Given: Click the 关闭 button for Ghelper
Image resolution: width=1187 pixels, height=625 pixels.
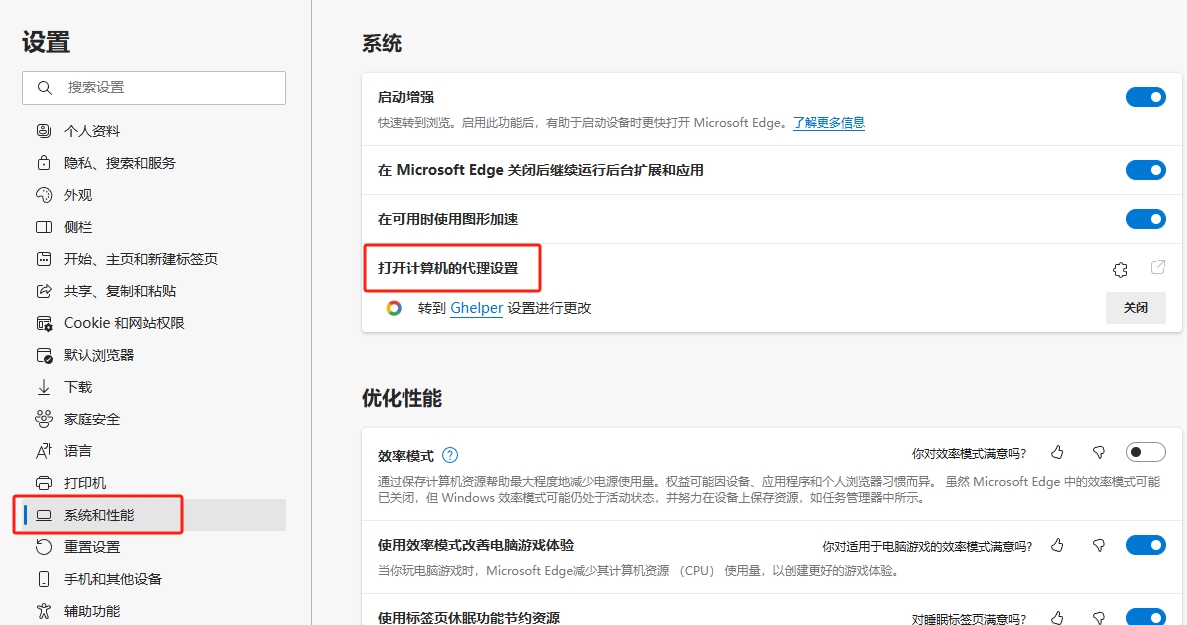Looking at the screenshot, I should point(1136,308).
